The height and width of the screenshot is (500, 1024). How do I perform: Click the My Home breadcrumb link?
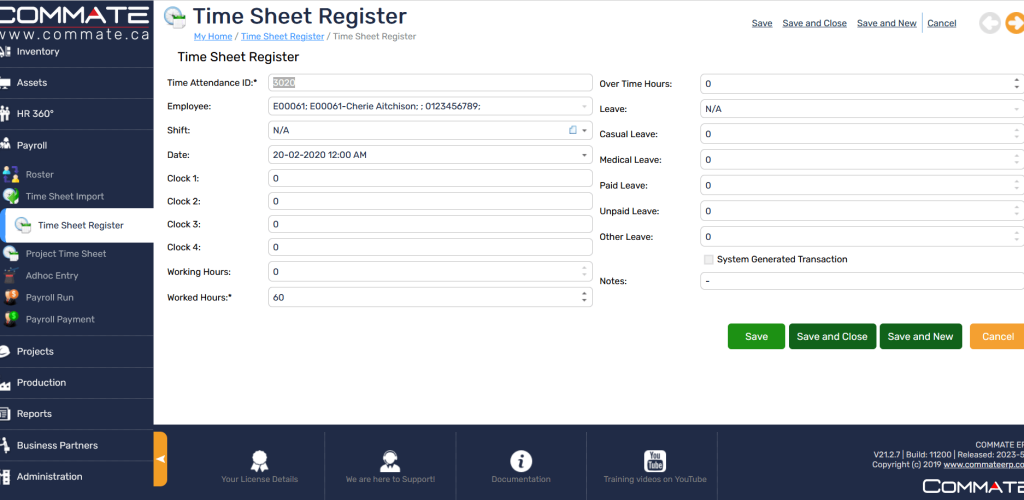[213, 37]
